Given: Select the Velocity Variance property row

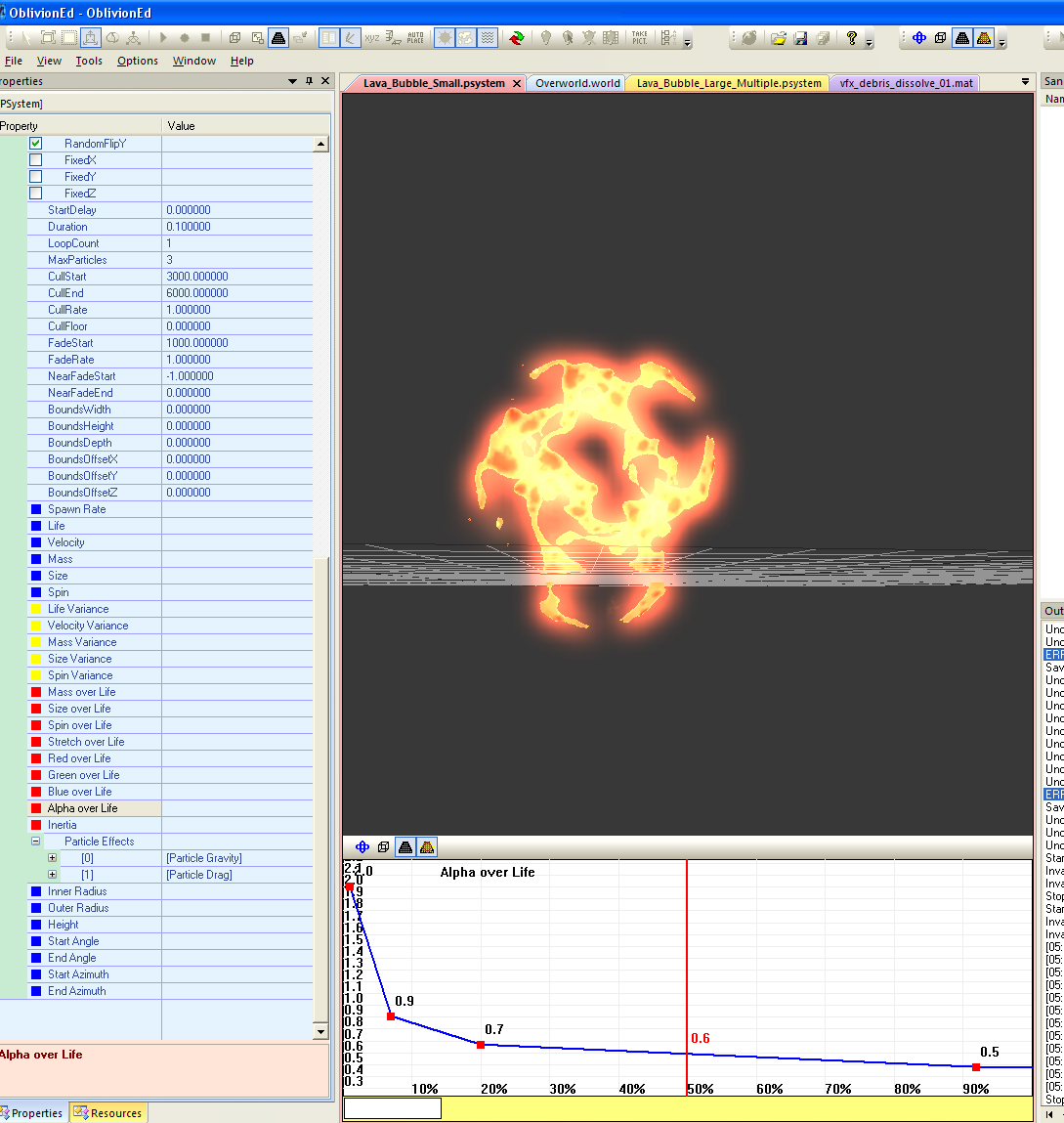Looking at the screenshot, I should click(170, 626).
